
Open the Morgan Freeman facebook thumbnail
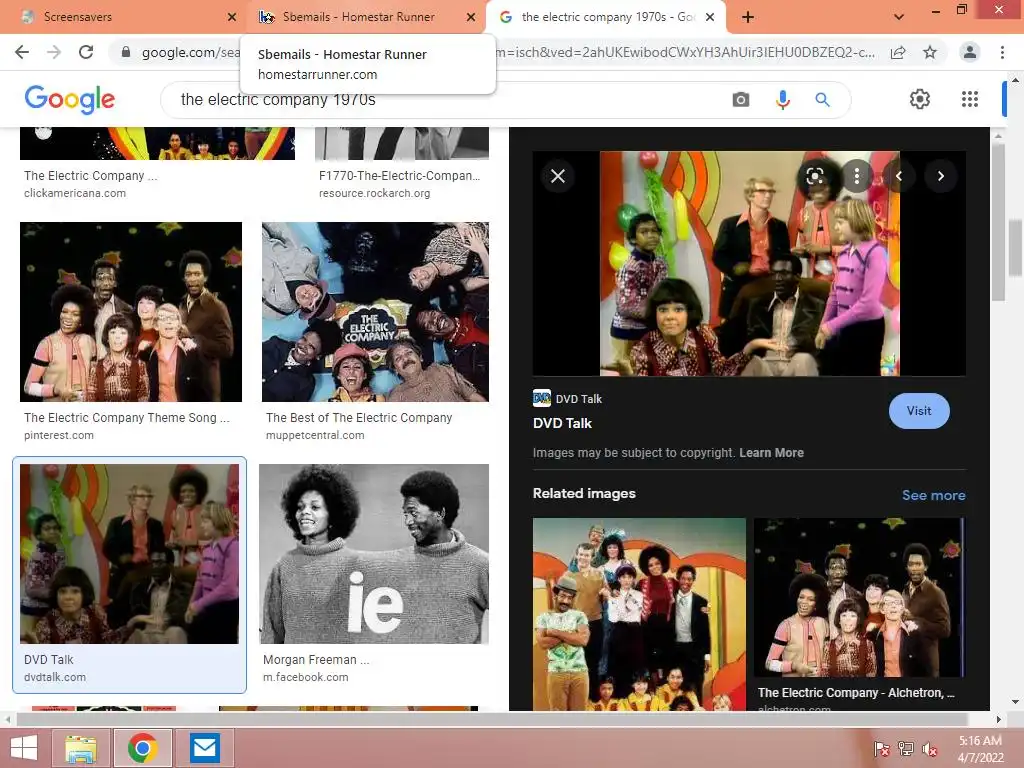click(x=374, y=554)
